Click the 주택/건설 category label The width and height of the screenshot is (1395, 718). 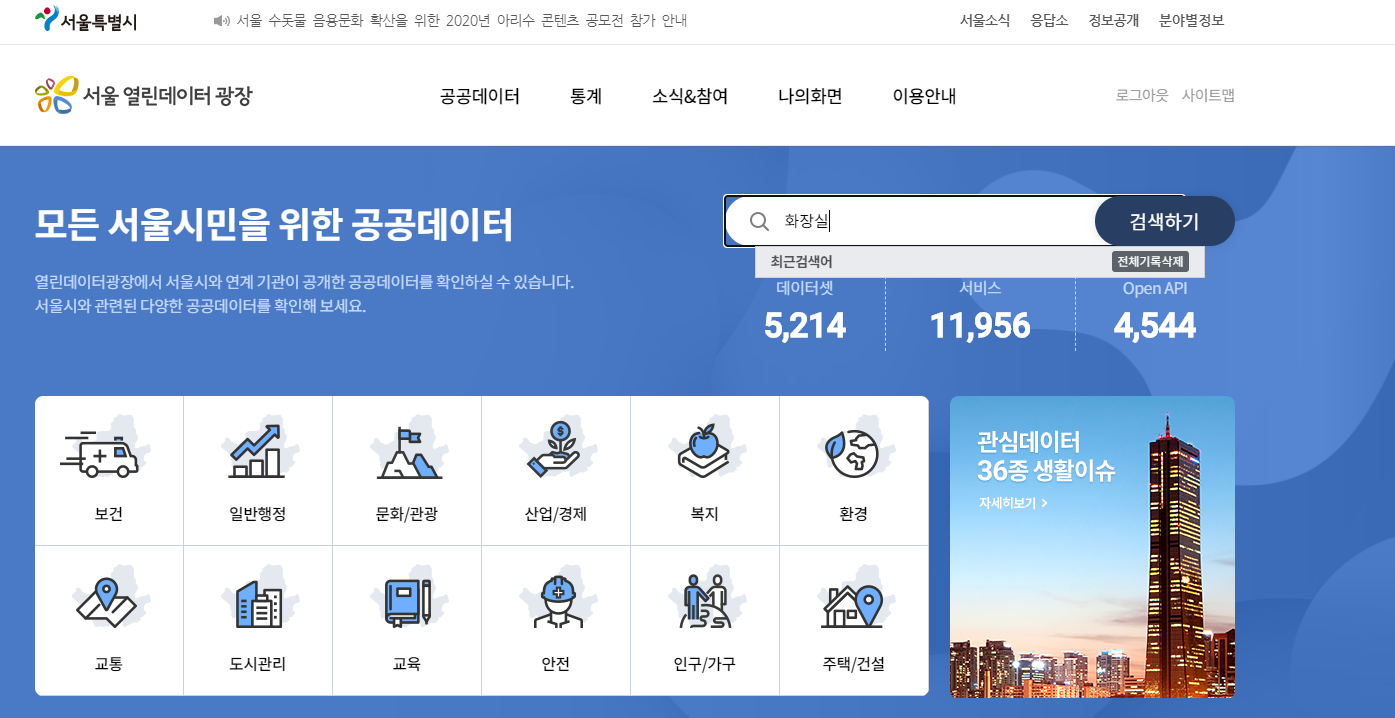(x=853, y=664)
